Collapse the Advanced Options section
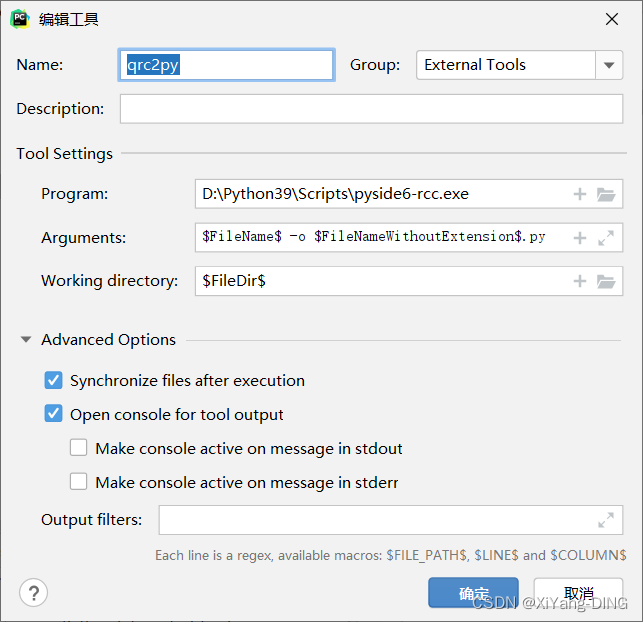The height and width of the screenshot is (622, 643). tap(26, 340)
